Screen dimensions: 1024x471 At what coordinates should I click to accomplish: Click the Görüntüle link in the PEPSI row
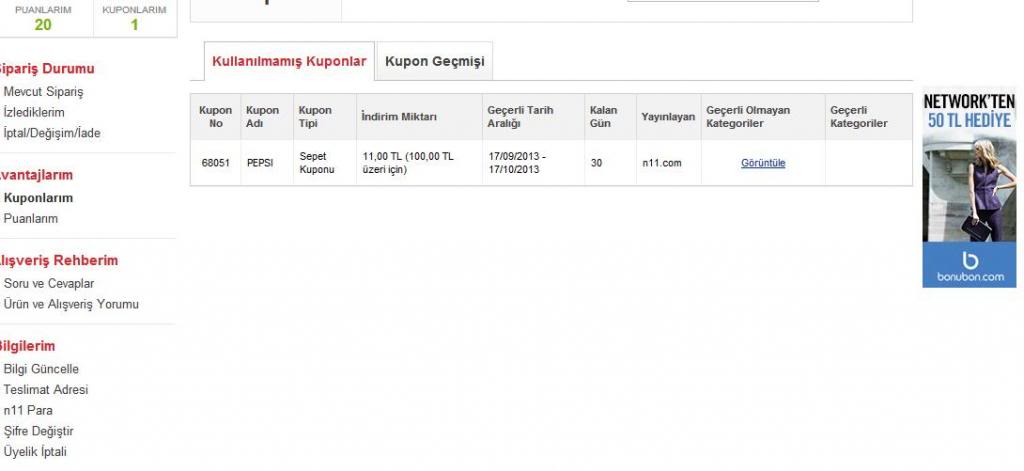763,163
